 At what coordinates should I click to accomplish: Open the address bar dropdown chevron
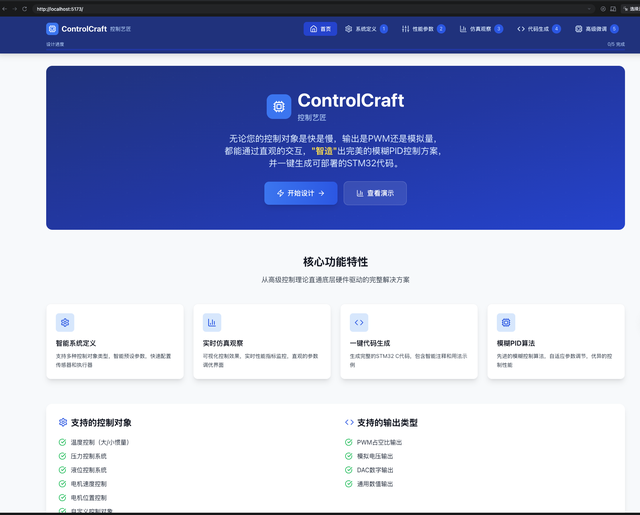589,9
